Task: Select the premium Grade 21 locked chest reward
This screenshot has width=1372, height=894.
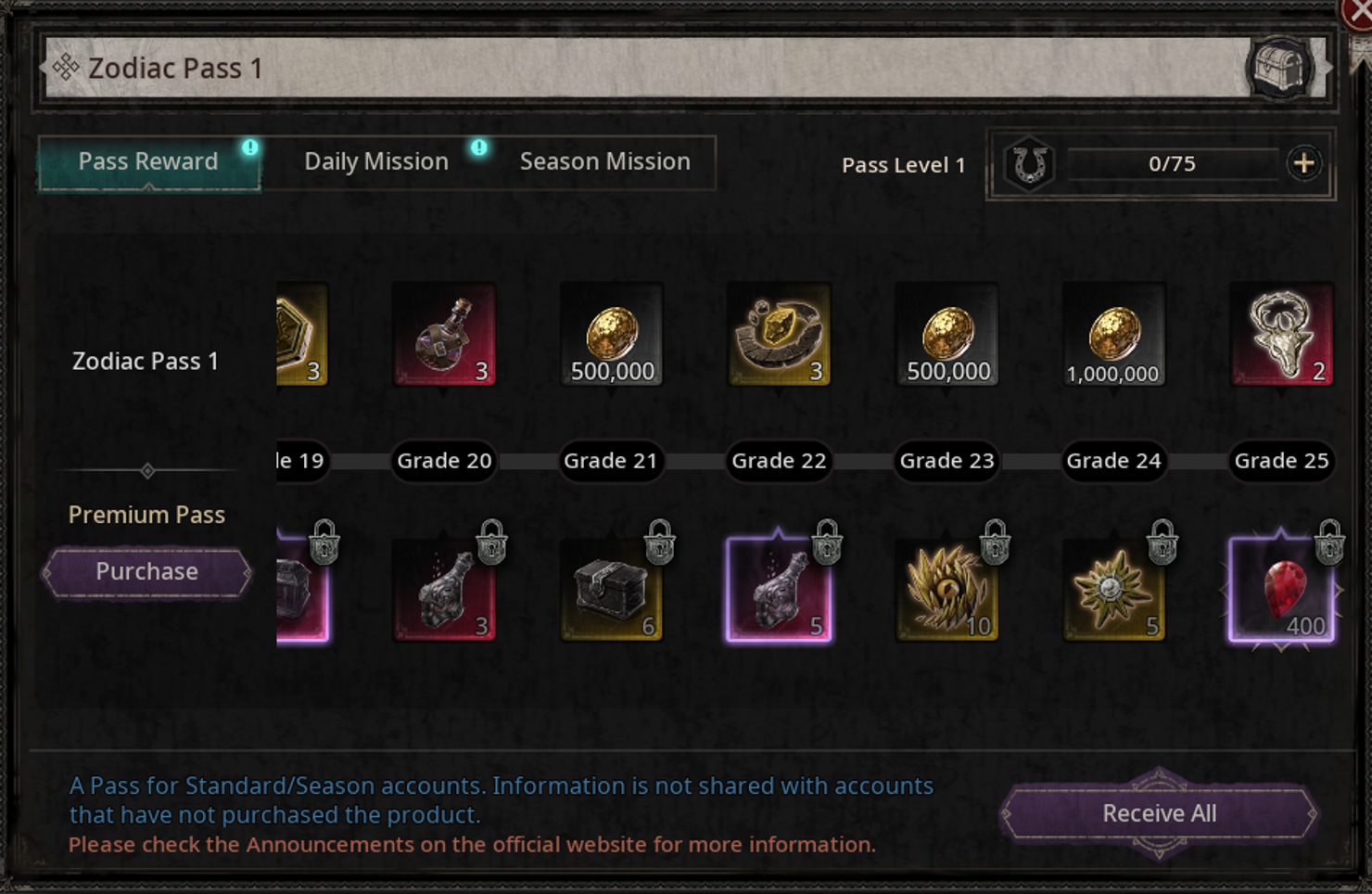Action: (612, 590)
